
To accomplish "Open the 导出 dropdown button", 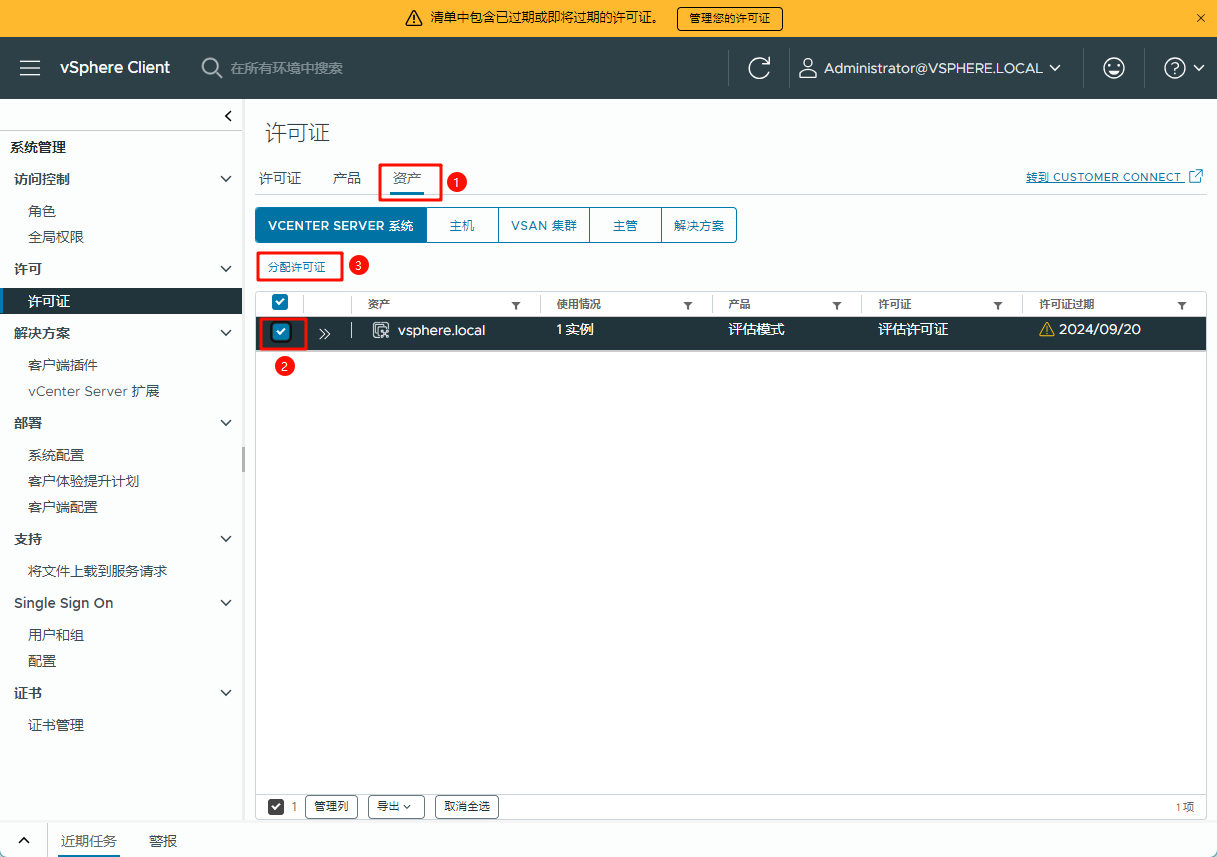I will tap(396, 807).
